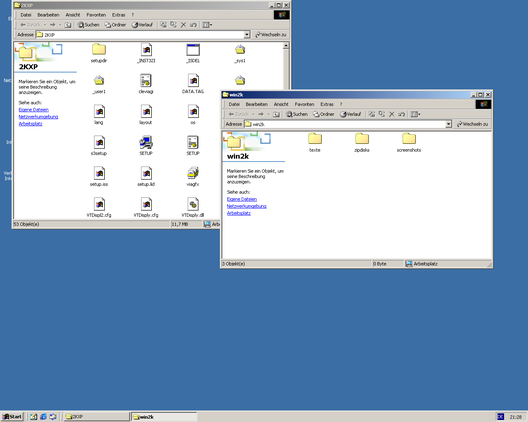The height and width of the screenshot is (422, 528).
Task: Toggle Suchen search pane in 2KXP window
Action: click(89, 25)
